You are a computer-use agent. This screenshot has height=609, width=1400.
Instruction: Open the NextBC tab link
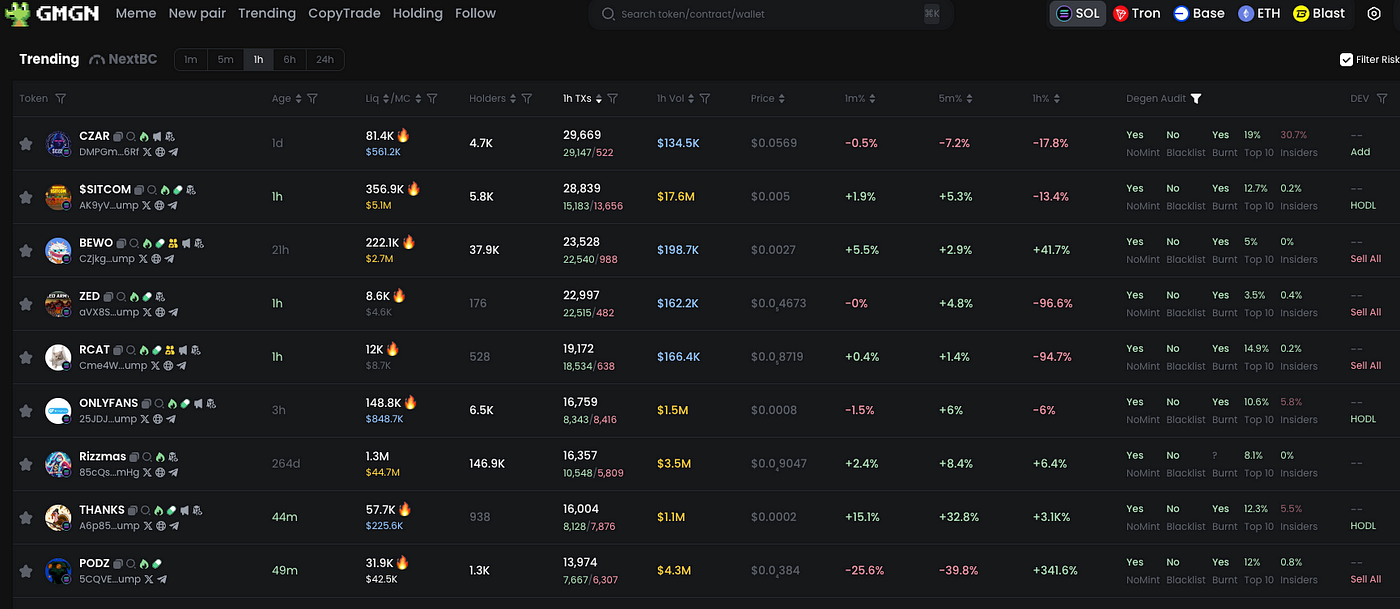(x=123, y=60)
